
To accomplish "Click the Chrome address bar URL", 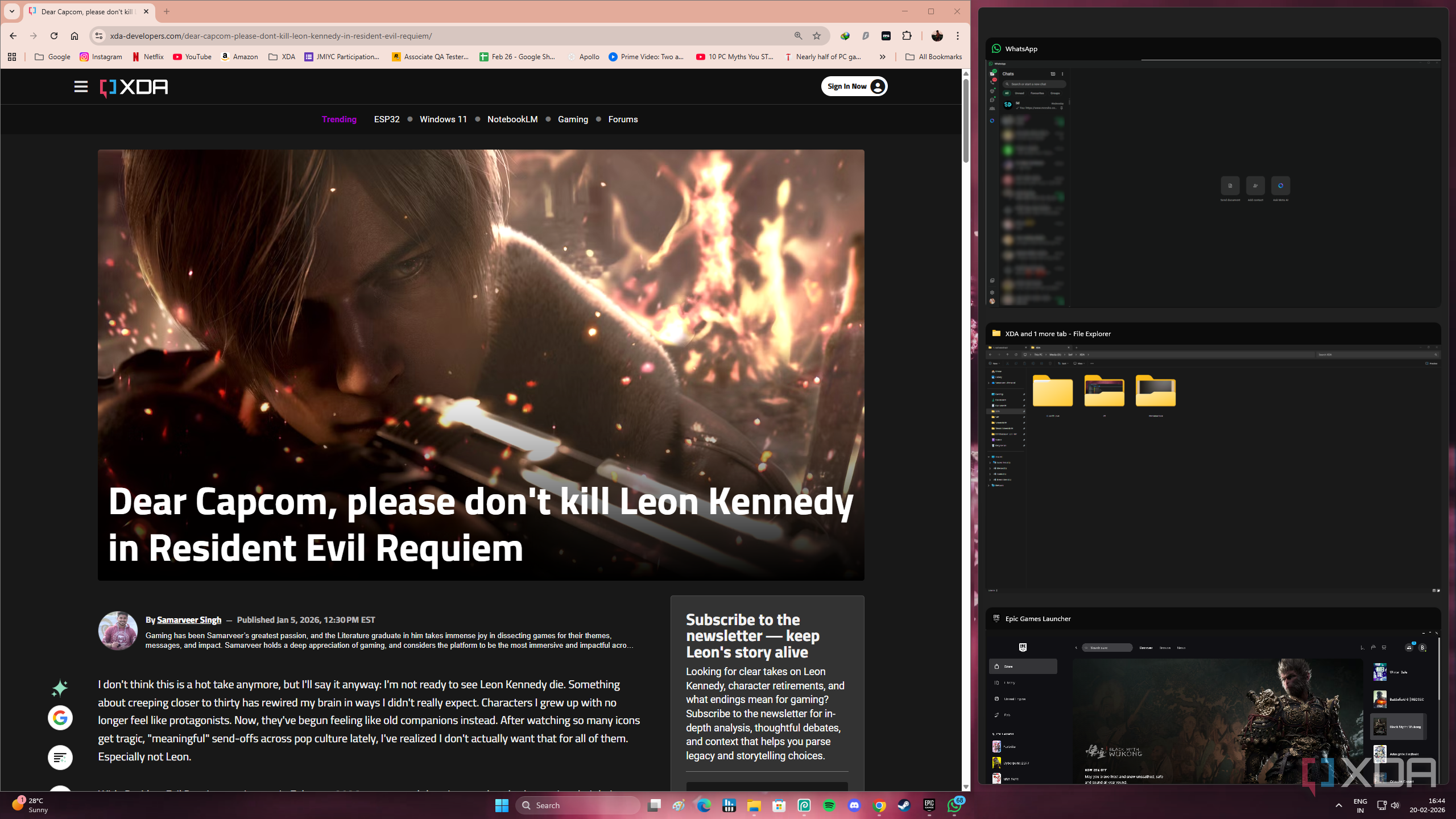I will (x=271, y=36).
